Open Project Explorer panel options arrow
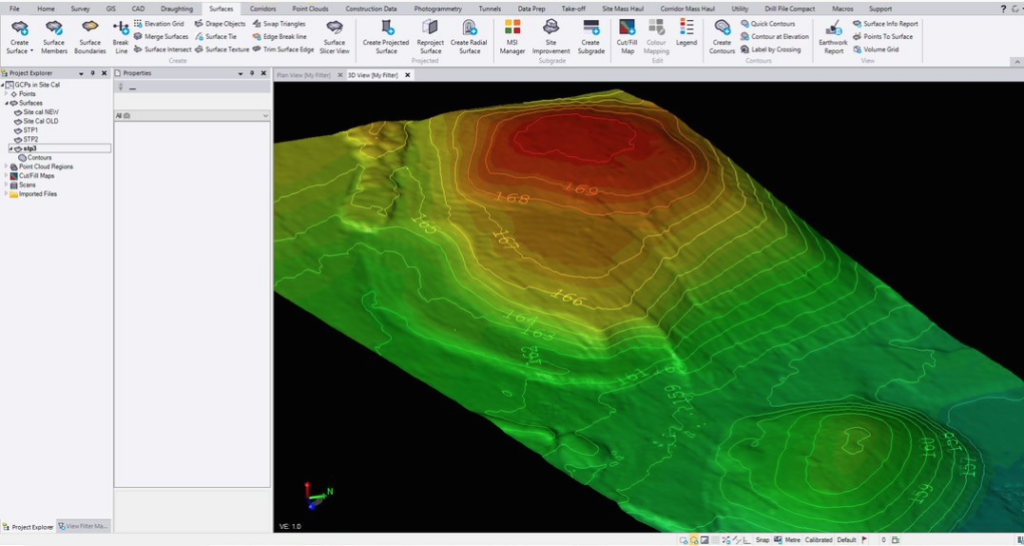This screenshot has height=546, width=1024. tap(81, 74)
